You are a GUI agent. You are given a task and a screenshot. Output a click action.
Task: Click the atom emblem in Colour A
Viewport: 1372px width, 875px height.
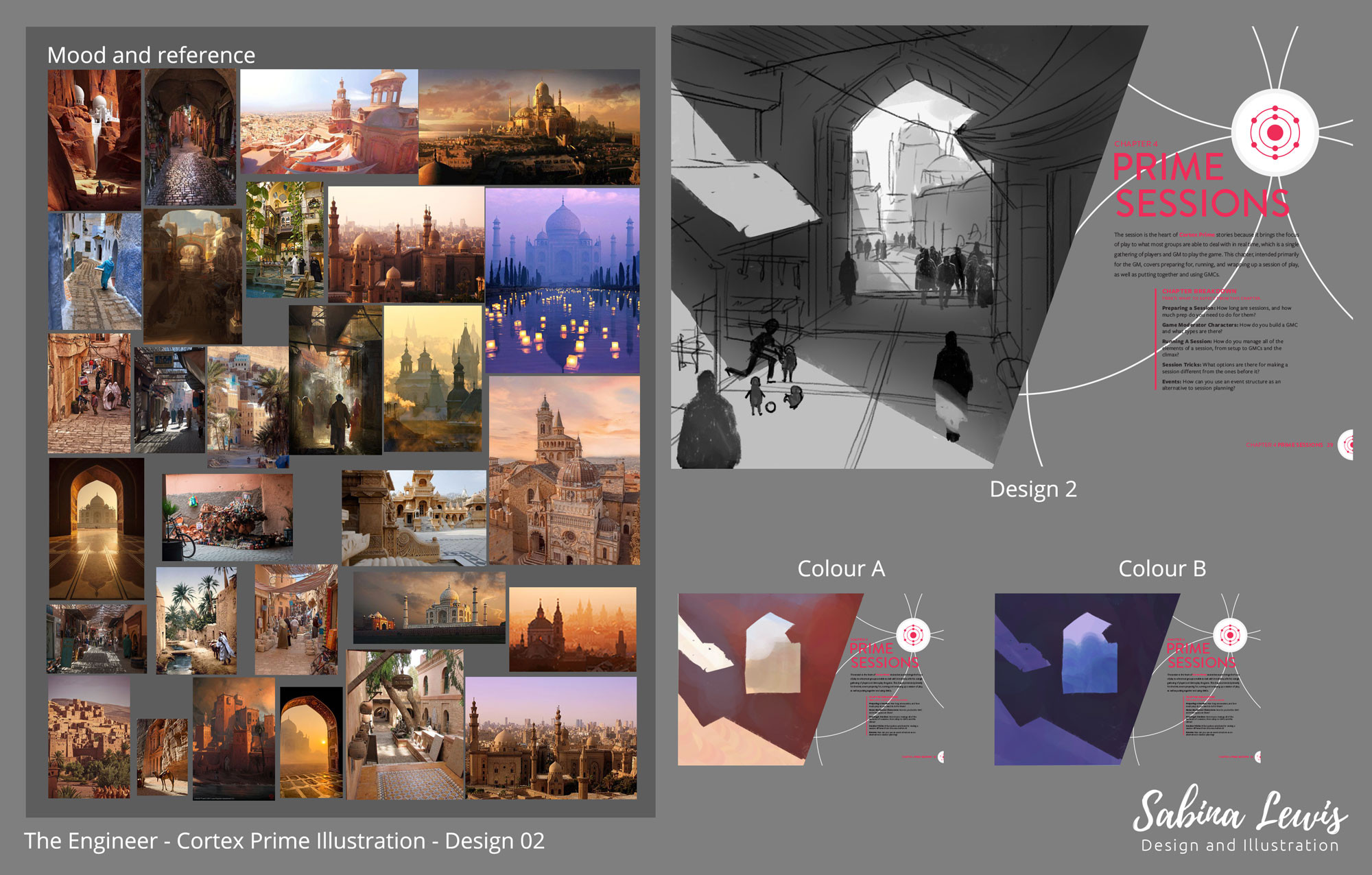(x=913, y=635)
